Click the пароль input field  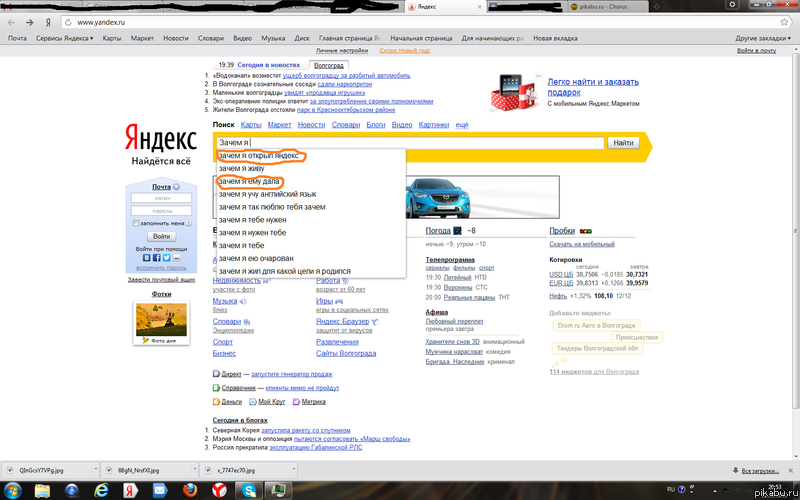click(x=161, y=211)
